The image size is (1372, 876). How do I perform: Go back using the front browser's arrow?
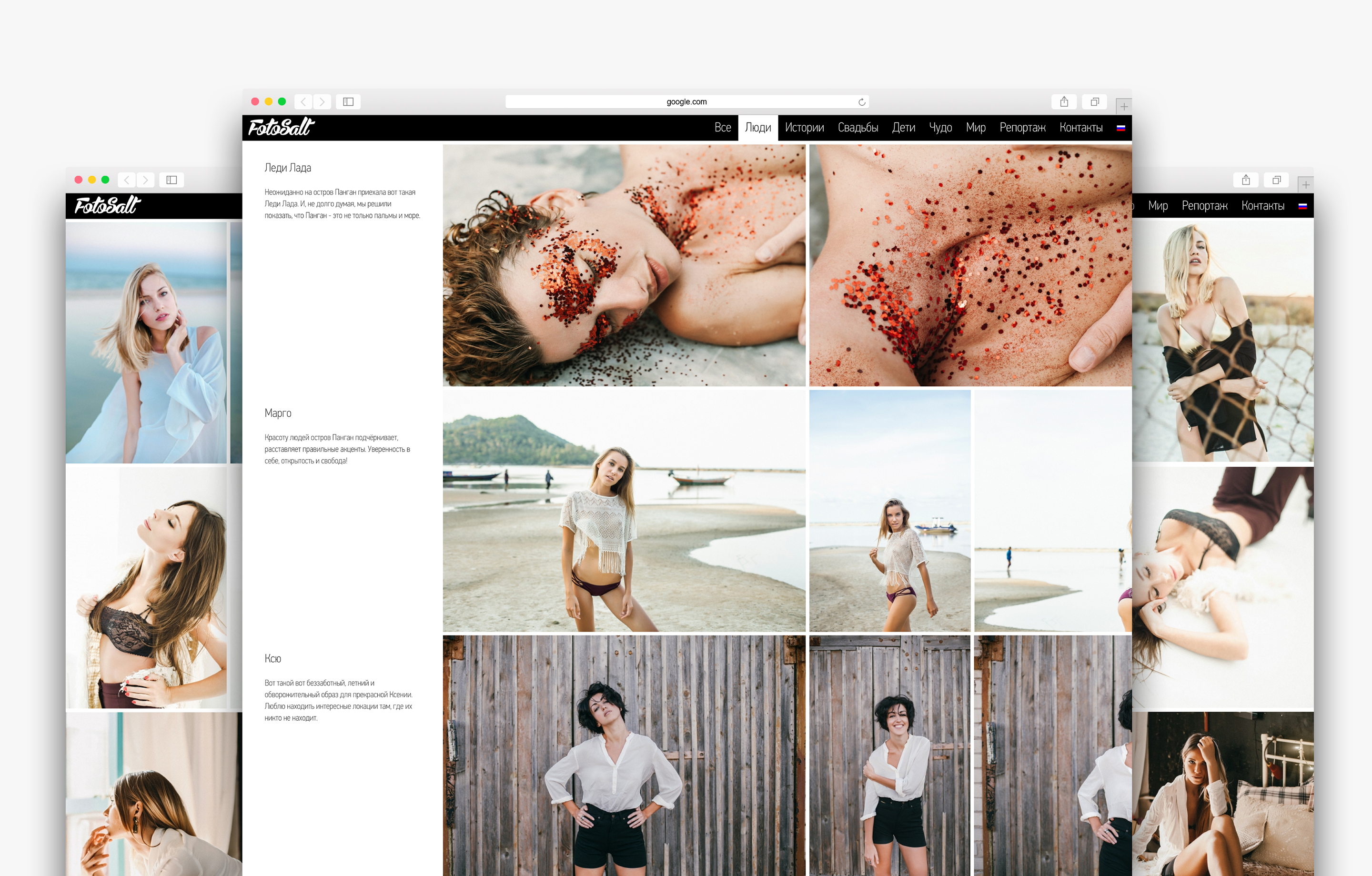(303, 102)
